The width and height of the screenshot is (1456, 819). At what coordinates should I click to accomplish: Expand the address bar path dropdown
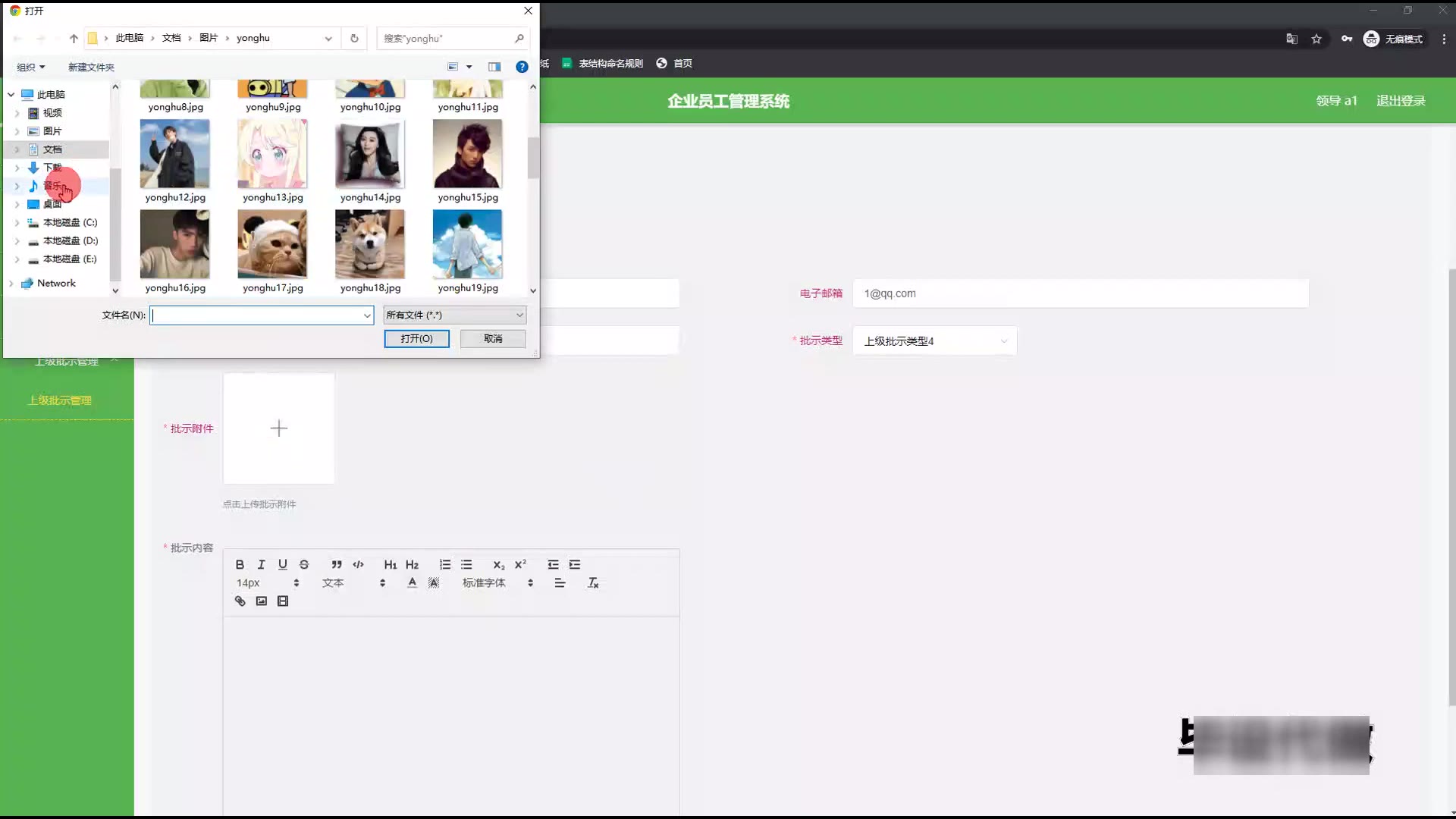click(328, 38)
